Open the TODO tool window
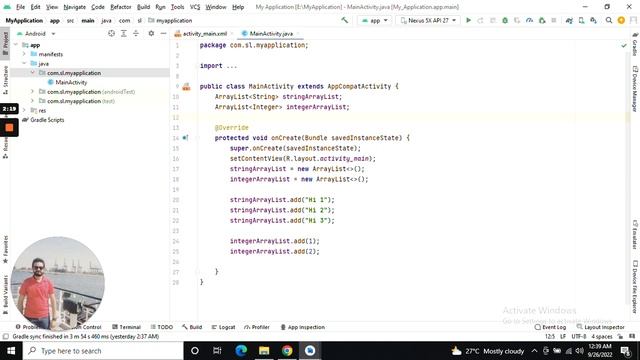Image resolution: width=640 pixels, height=360 pixels. coord(162,327)
